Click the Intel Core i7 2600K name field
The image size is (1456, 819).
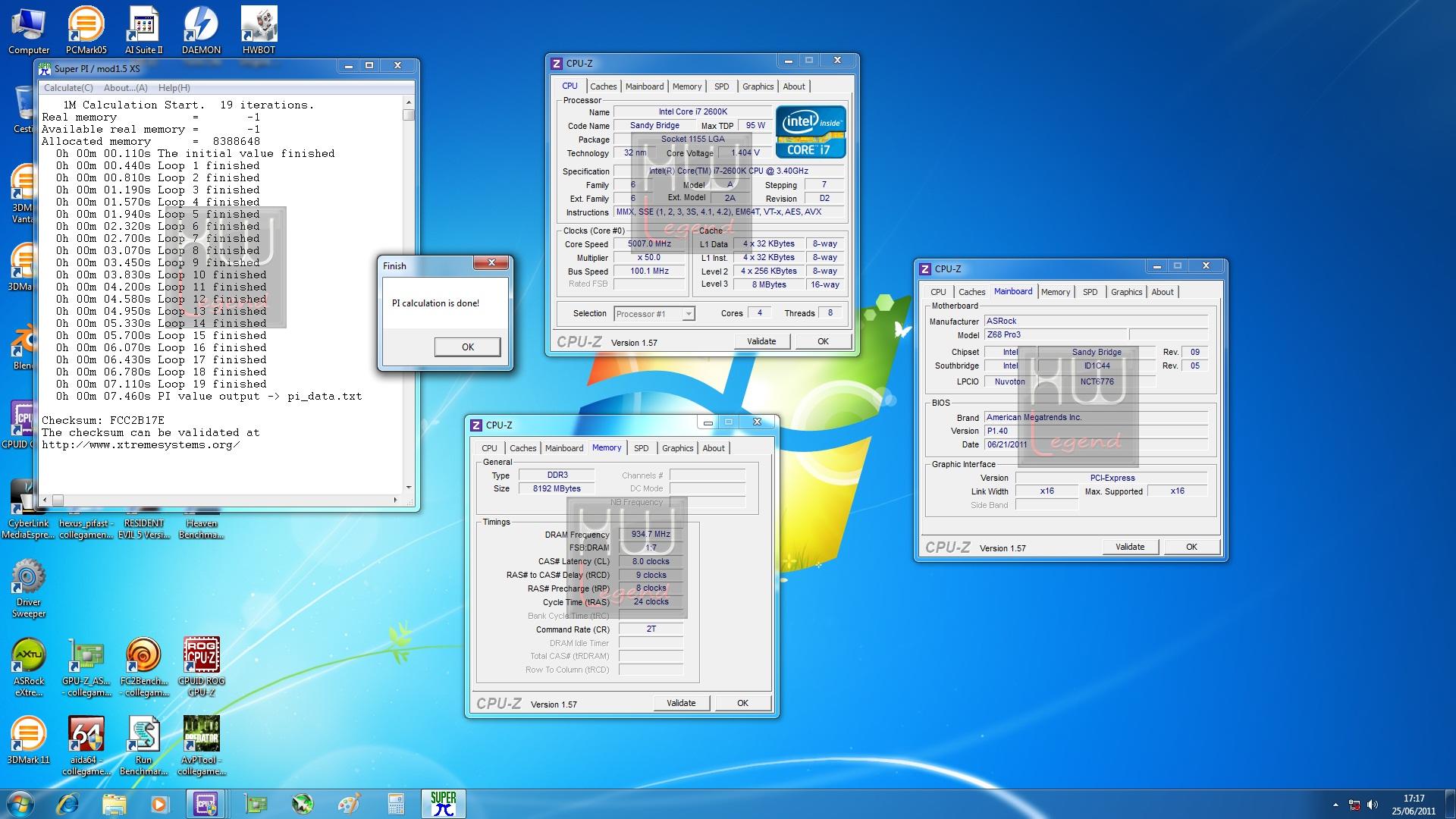[692, 111]
